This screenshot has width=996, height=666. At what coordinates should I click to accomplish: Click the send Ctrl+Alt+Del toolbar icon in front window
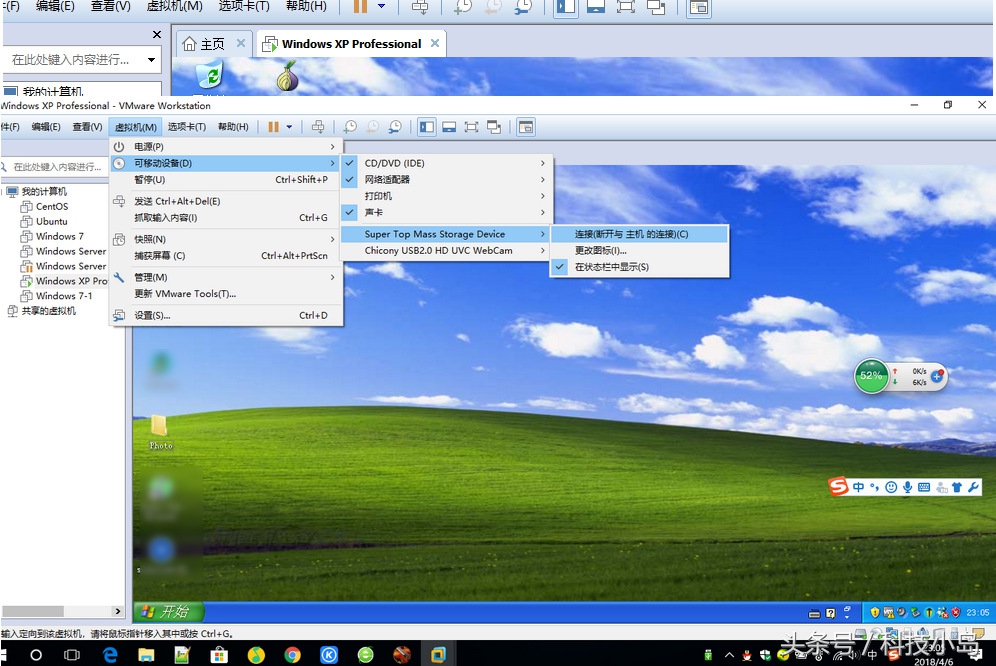click(x=318, y=127)
